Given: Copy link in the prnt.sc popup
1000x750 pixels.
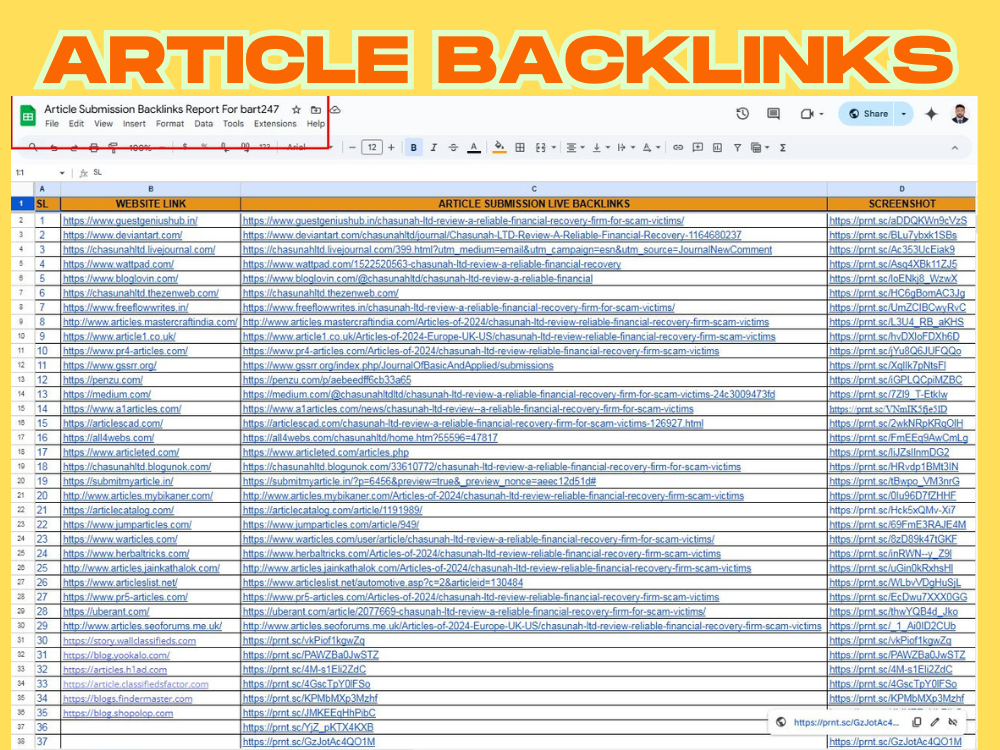Looking at the screenshot, I should pyautogui.click(x=917, y=721).
